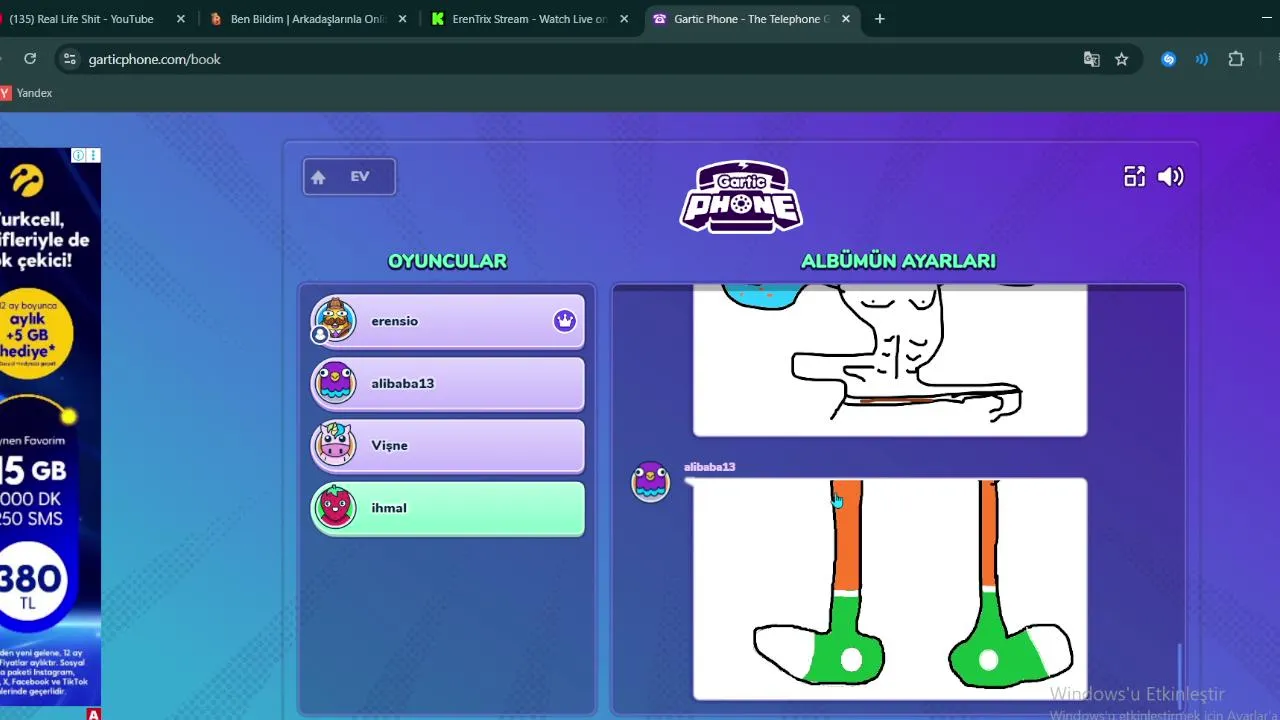Click the blue Shazam extension icon
Screen dimensions: 1280x720
(x=1168, y=59)
